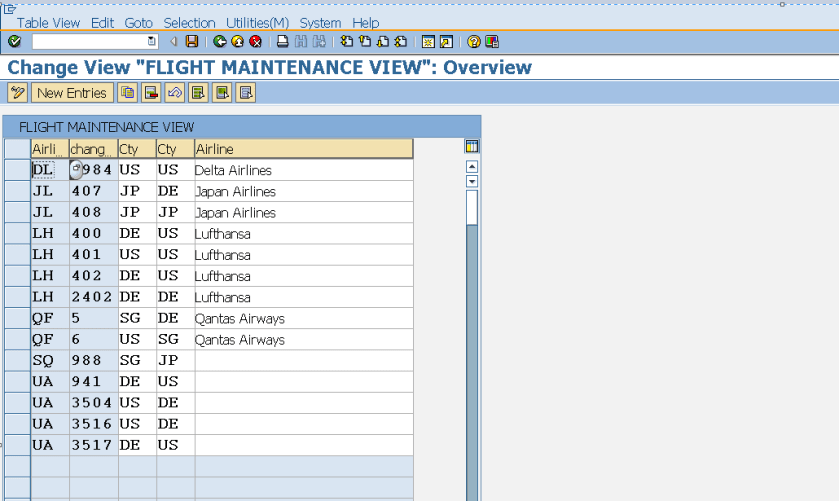Click the green Back arrow icon

(220, 42)
